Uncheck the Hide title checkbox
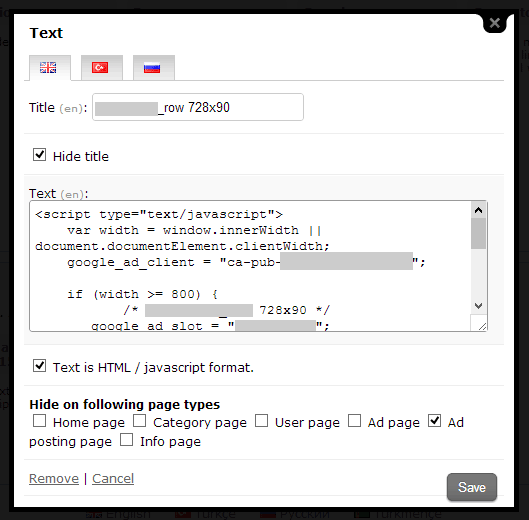This screenshot has width=529, height=520. pos(39,155)
